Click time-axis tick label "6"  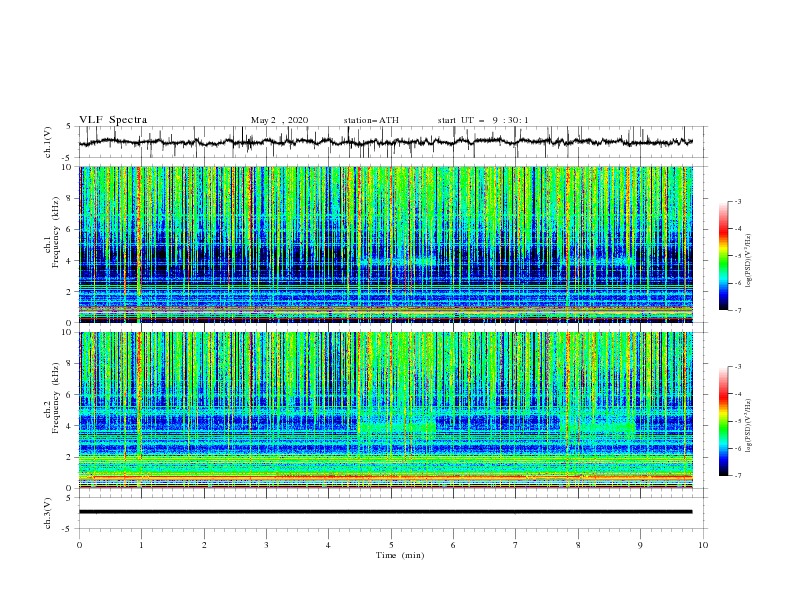click(x=453, y=545)
